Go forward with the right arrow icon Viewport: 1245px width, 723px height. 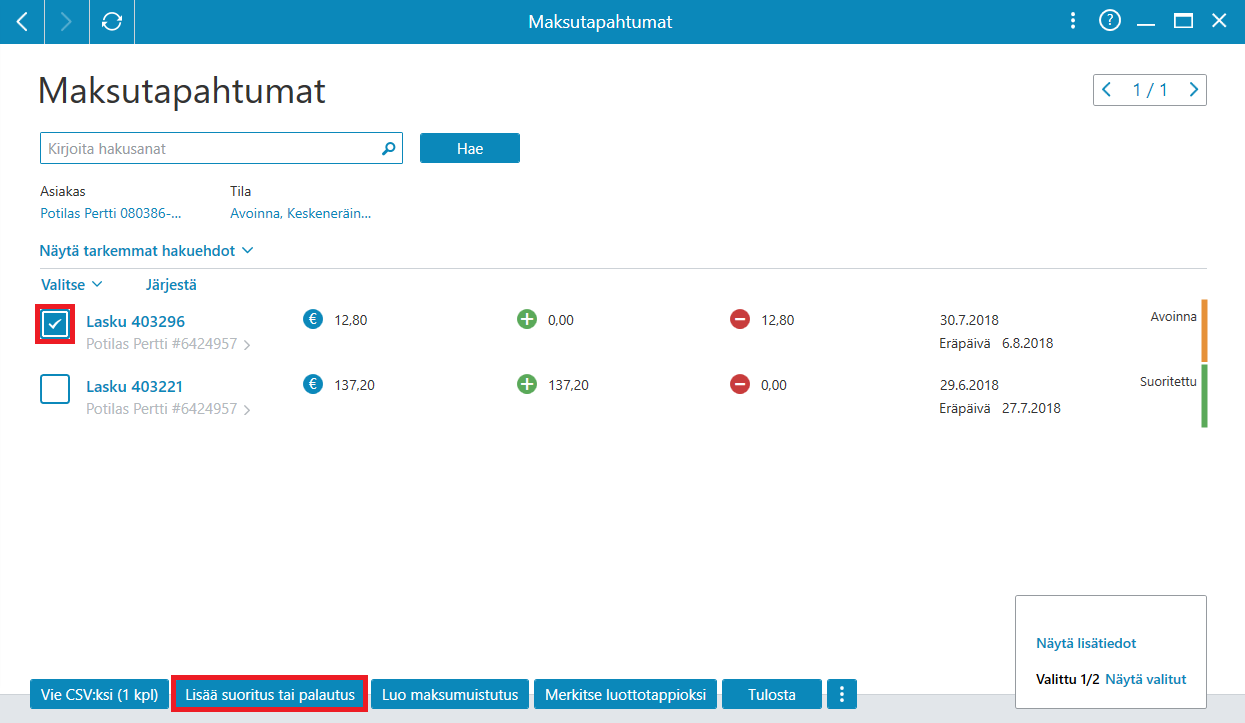point(67,21)
